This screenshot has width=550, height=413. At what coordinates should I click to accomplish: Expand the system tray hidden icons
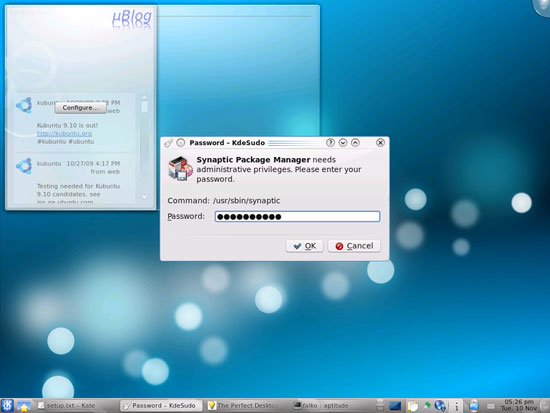(x=456, y=406)
